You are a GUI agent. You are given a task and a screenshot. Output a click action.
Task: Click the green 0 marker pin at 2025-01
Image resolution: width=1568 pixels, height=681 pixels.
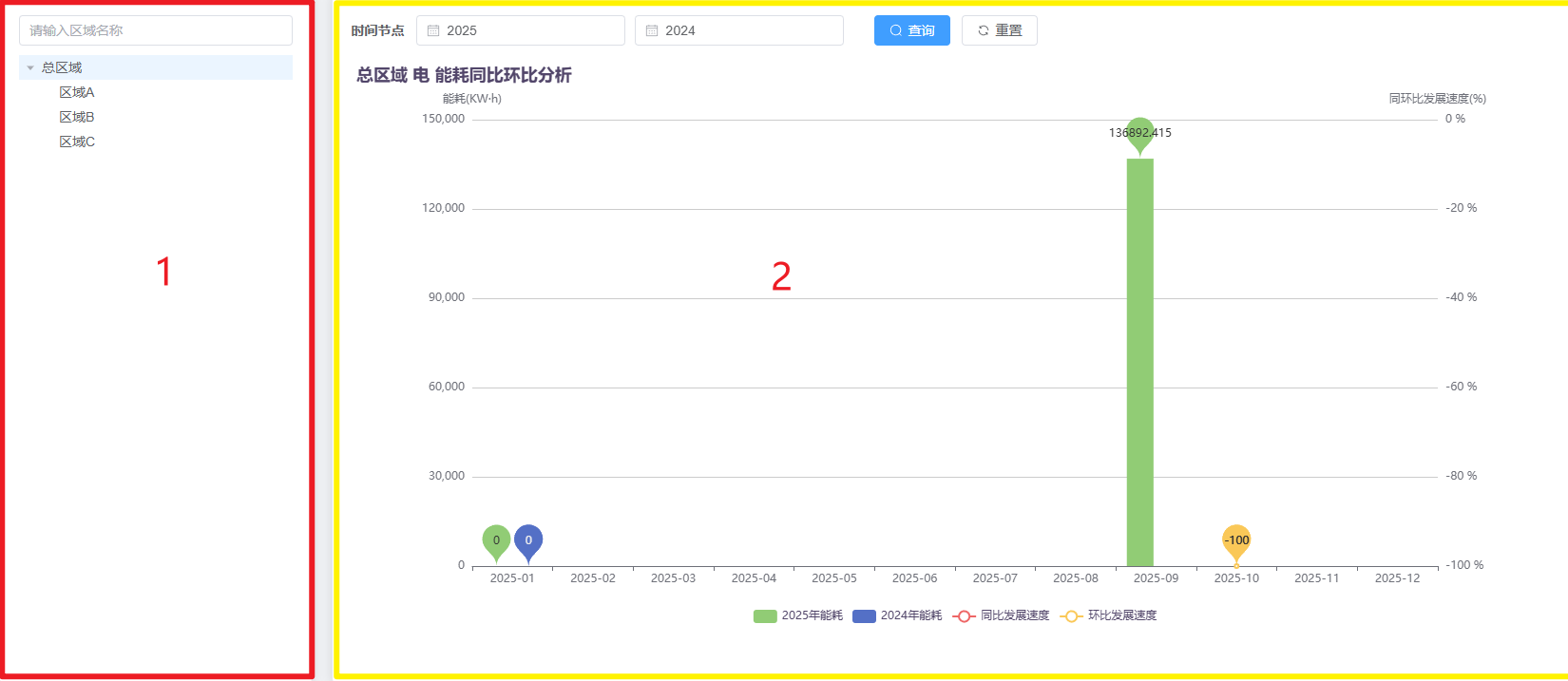point(496,542)
